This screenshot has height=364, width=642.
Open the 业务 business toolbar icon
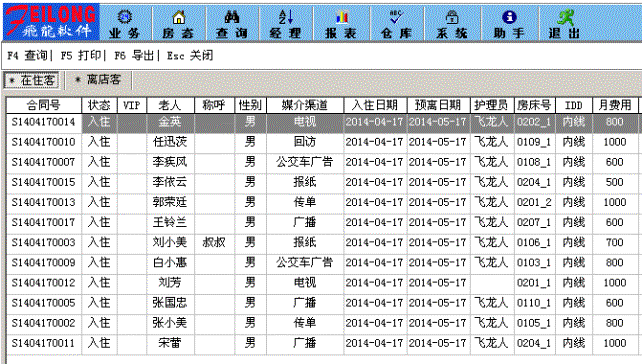pyautogui.click(x=125, y=24)
